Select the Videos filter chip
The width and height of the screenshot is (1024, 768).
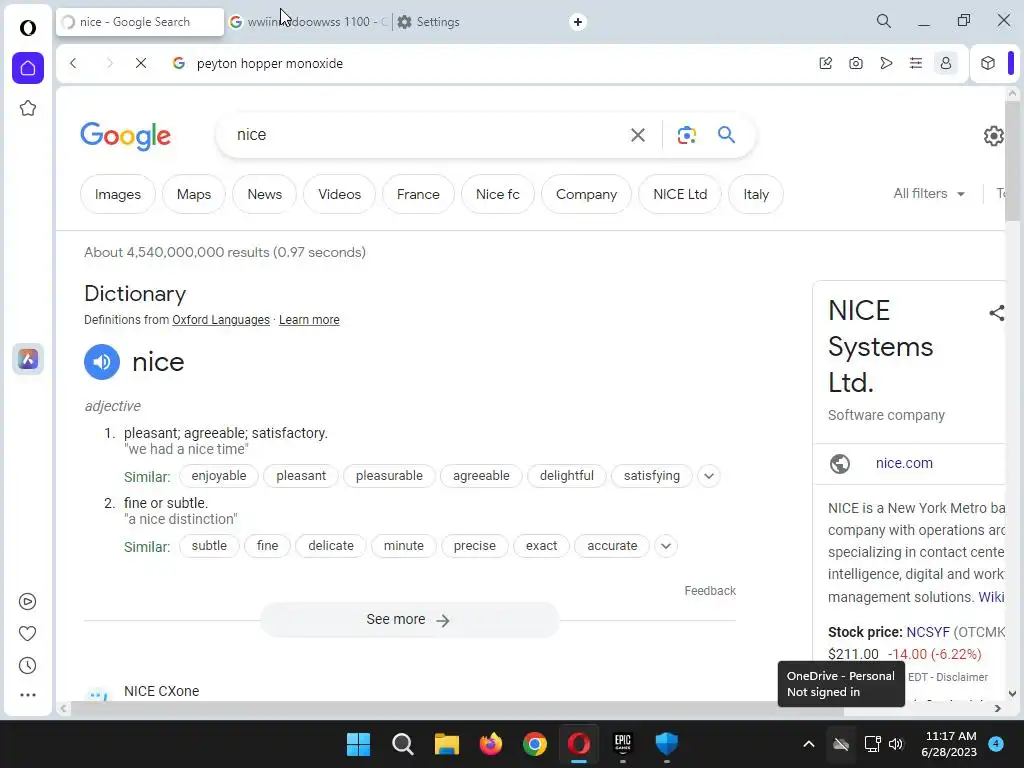coord(340,195)
